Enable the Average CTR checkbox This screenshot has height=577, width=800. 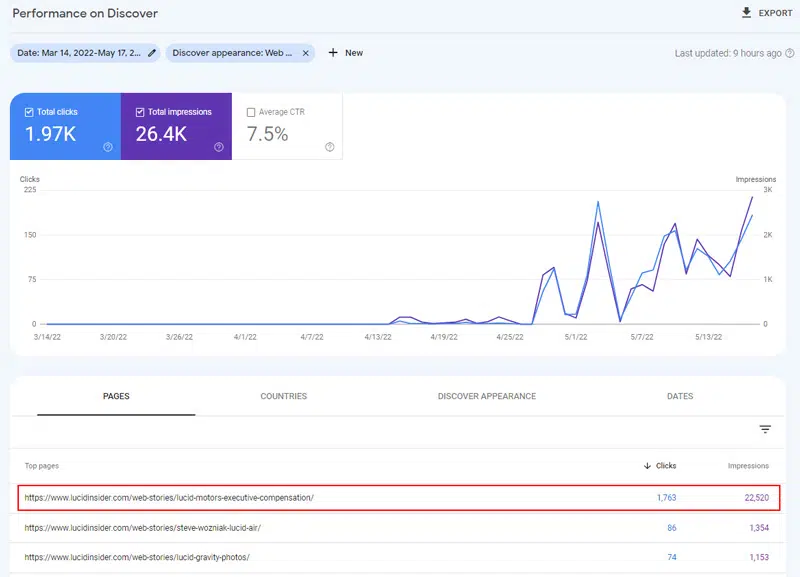(250, 112)
